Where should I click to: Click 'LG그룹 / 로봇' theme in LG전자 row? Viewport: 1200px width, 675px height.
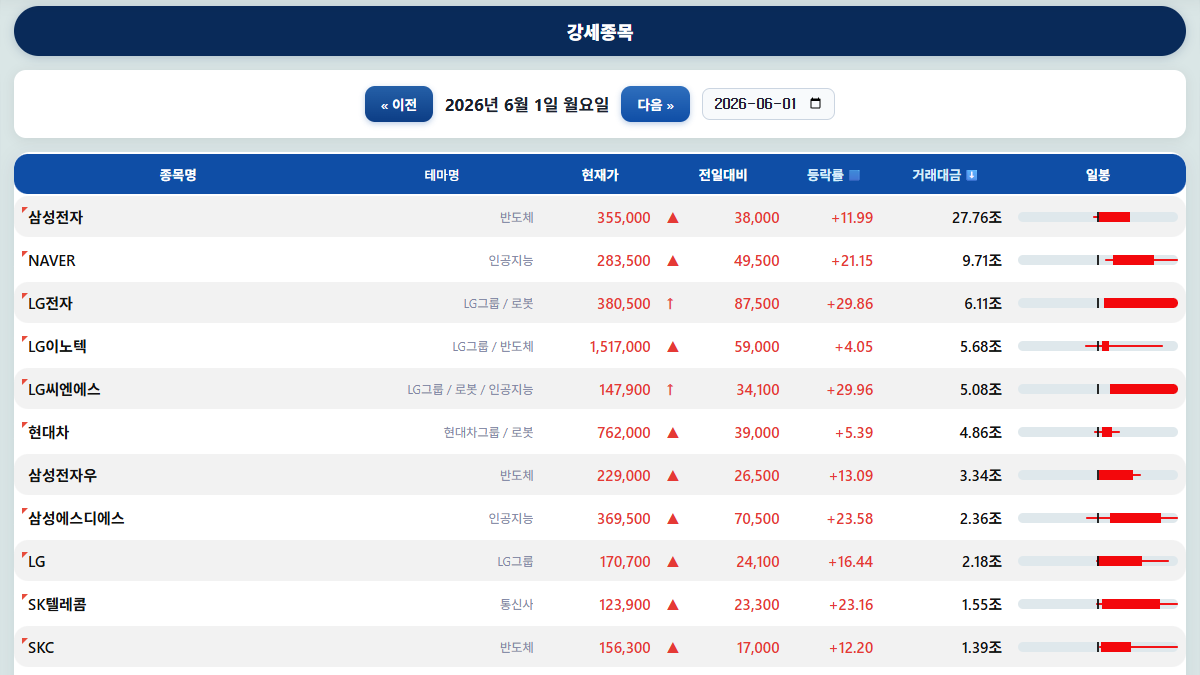(498, 303)
